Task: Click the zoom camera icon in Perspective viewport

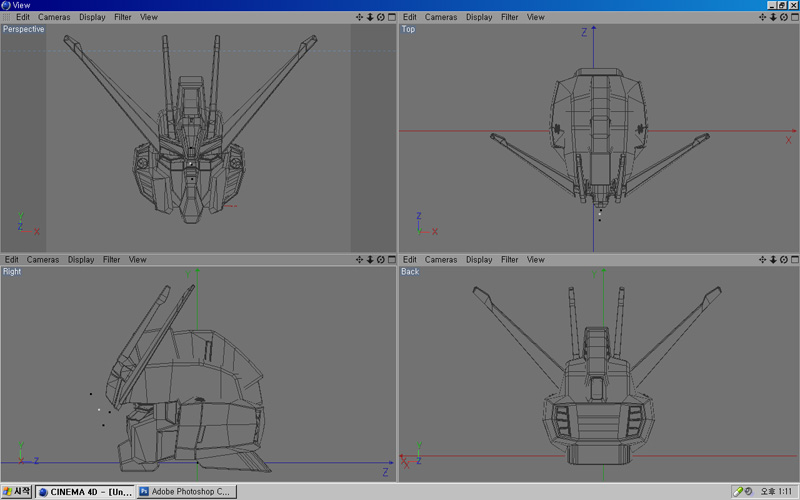Action: 370,17
